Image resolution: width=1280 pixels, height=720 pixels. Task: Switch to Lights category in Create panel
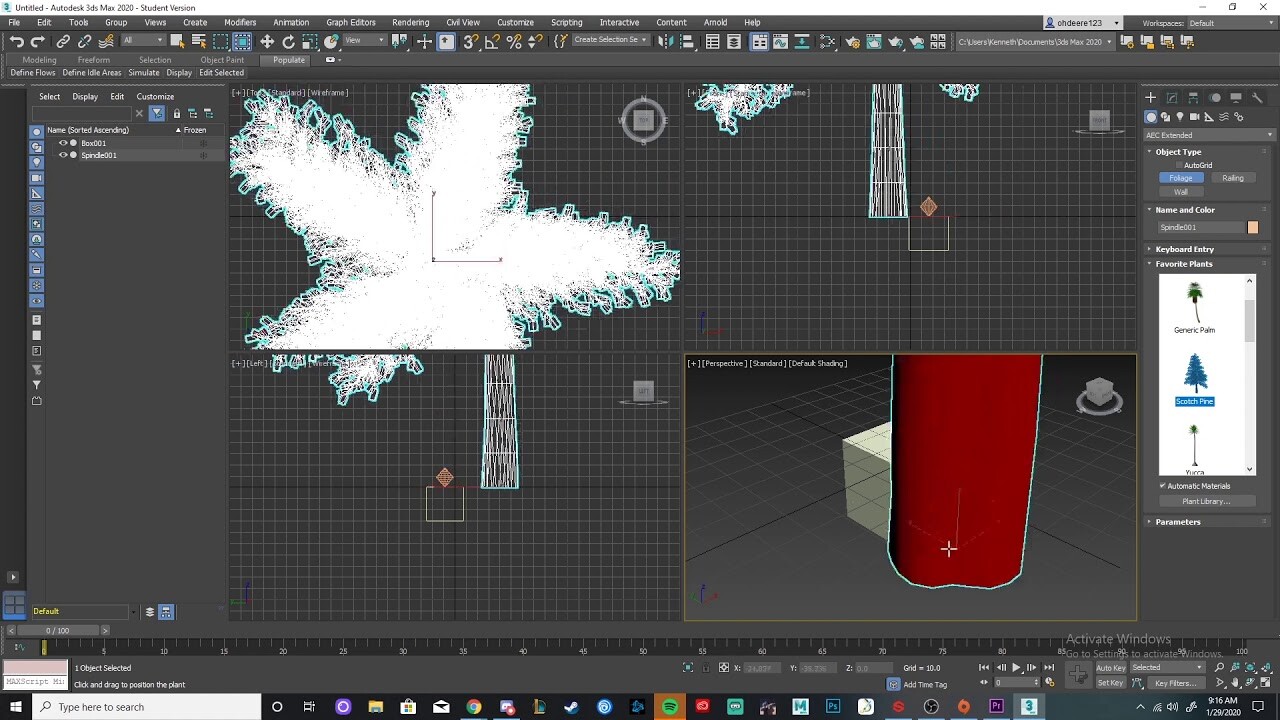point(1180,117)
